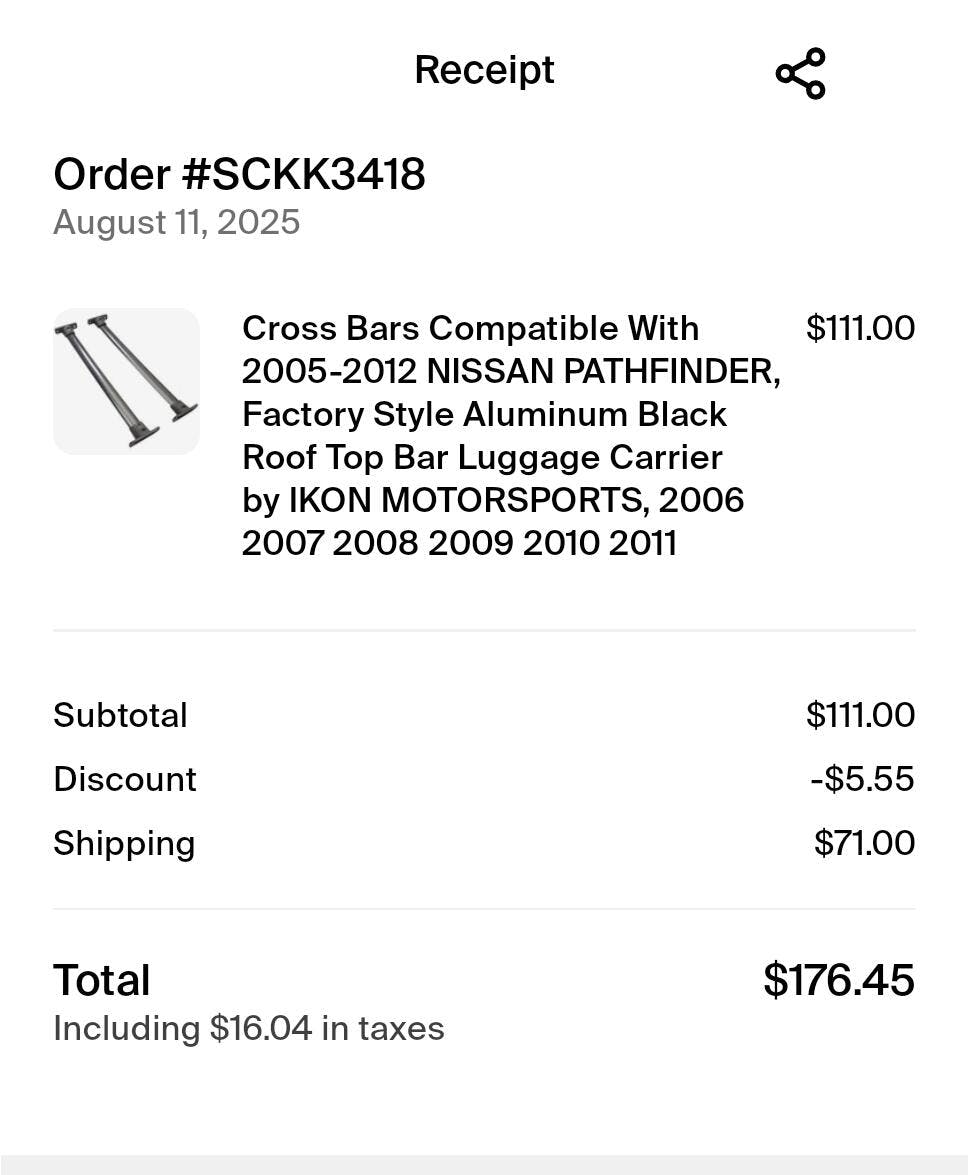This screenshot has width=968, height=1175.
Task: Click NISSAN PATHFINDER in the description
Action: [x=603, y=371]
